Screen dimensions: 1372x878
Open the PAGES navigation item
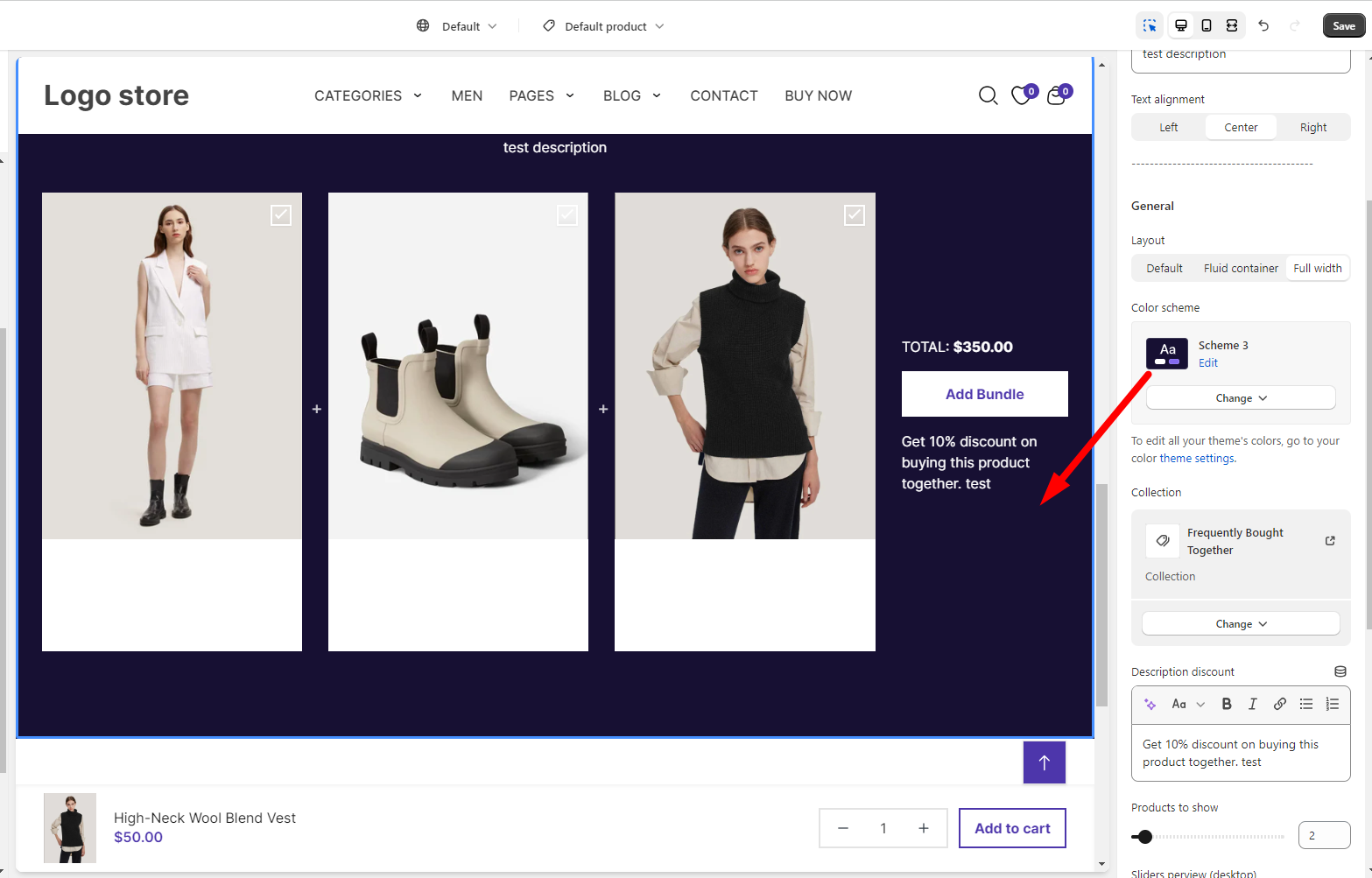[531, 95]
